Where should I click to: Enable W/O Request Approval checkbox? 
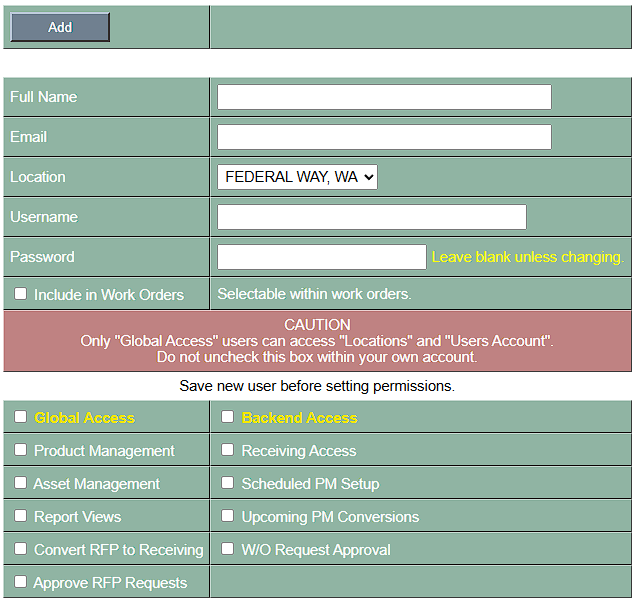228,549
